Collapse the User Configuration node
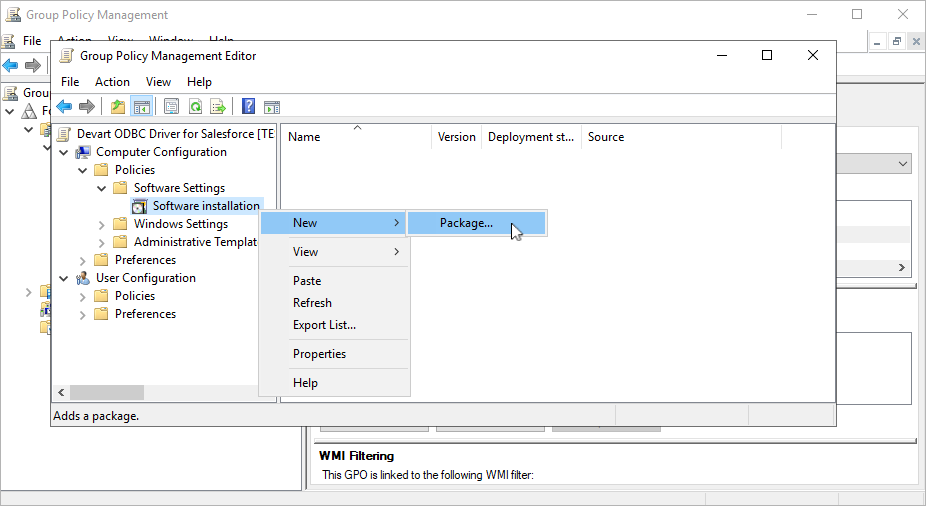 coord(64,278)
